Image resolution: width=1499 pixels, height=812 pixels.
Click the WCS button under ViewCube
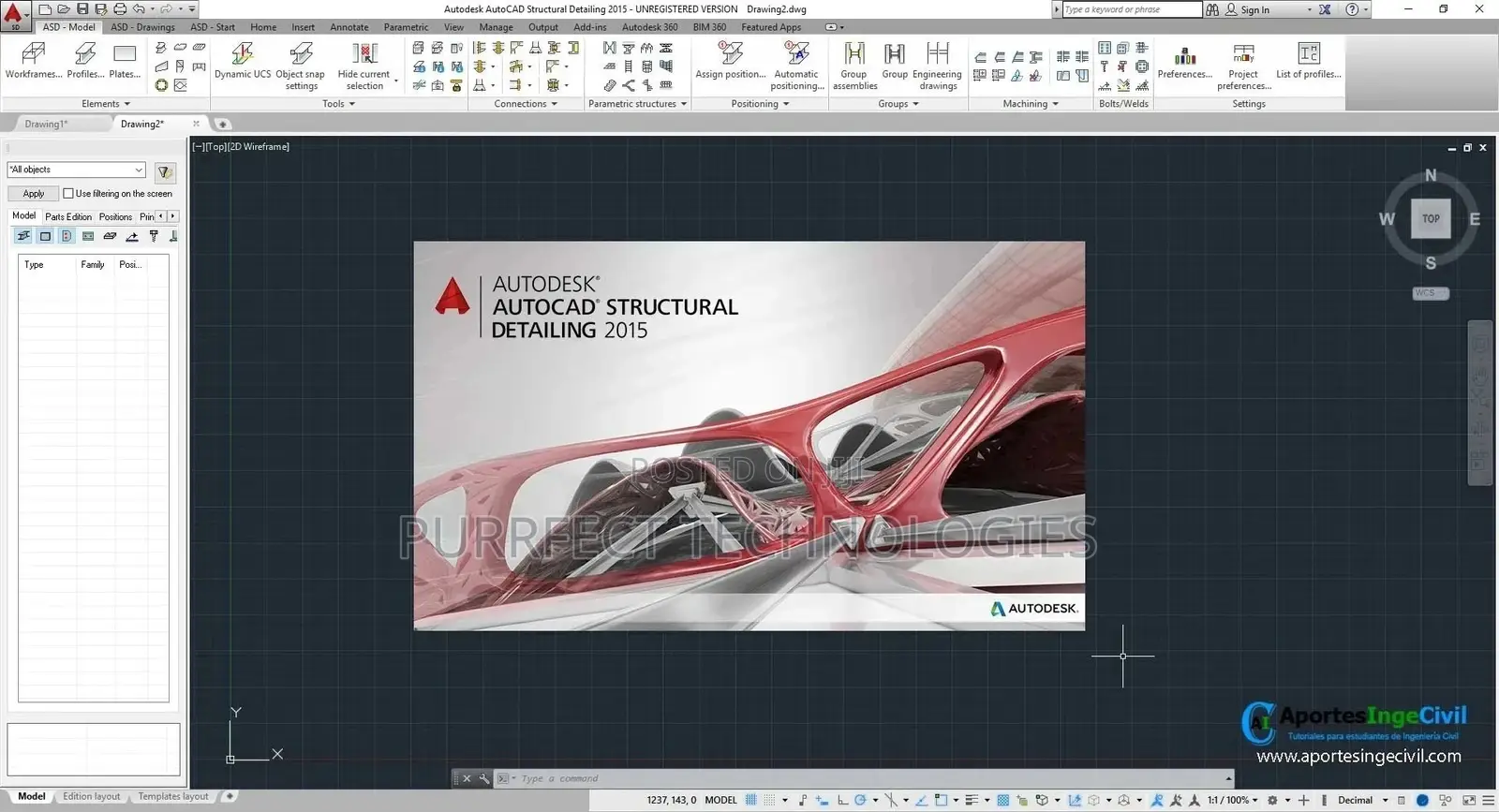coord(1431,293)
